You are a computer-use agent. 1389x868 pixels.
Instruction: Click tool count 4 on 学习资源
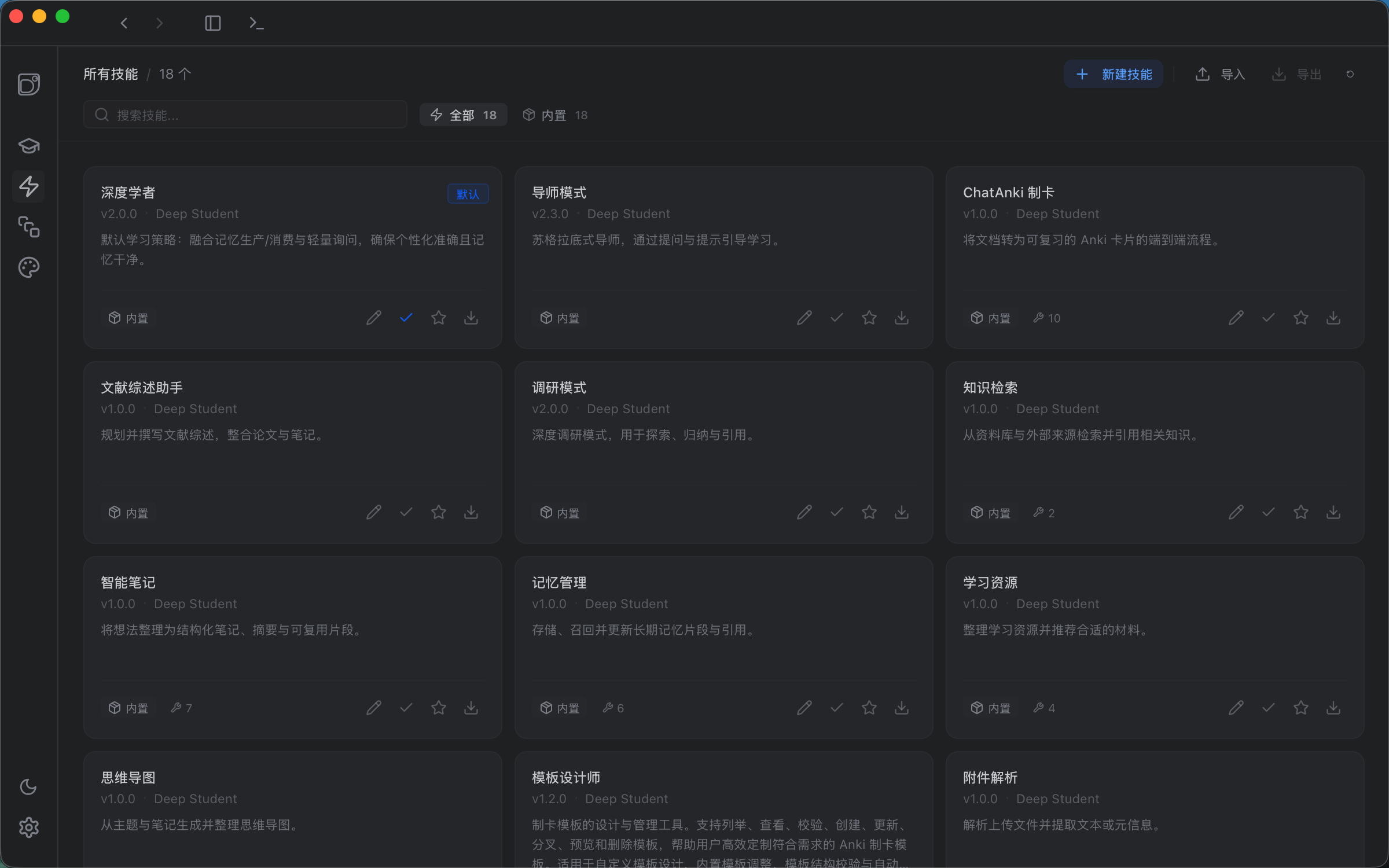point(1044,708)
